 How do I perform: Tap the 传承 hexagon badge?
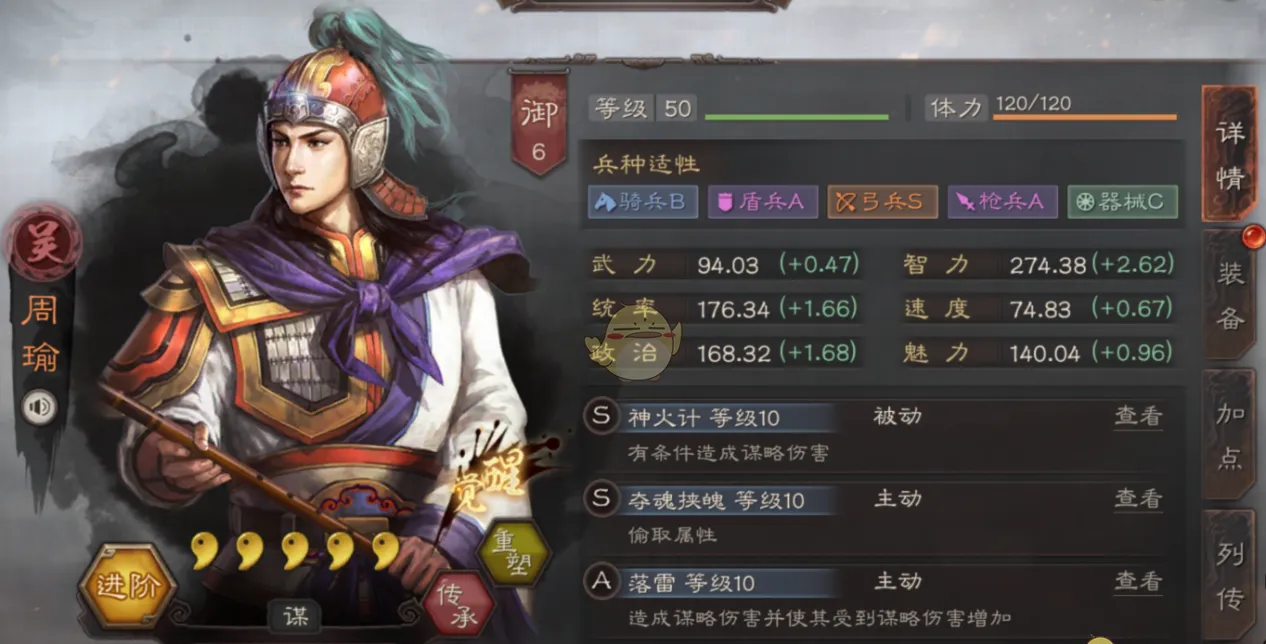point(459,604)
